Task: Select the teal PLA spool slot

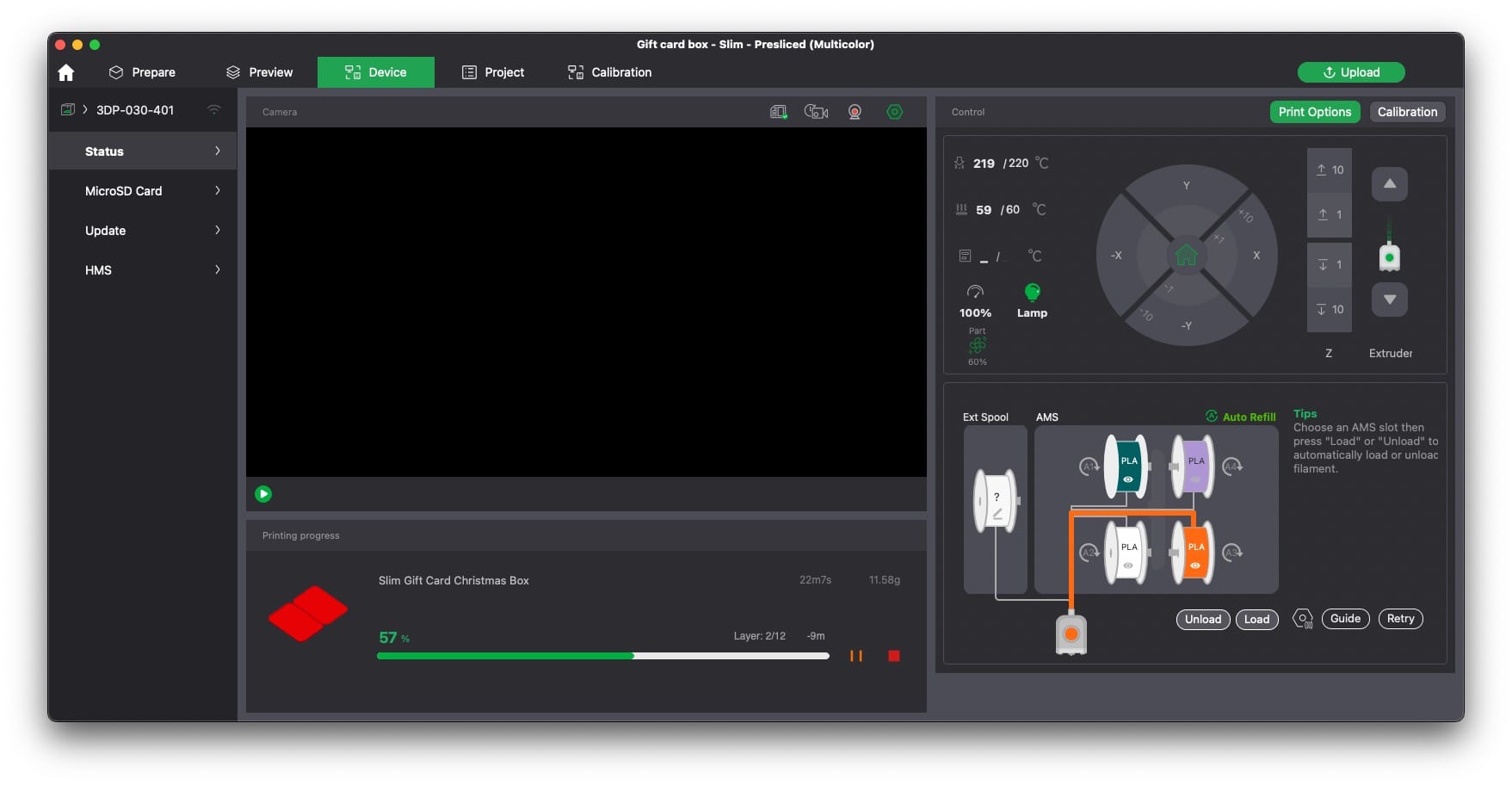Action: coord(1126,467)
